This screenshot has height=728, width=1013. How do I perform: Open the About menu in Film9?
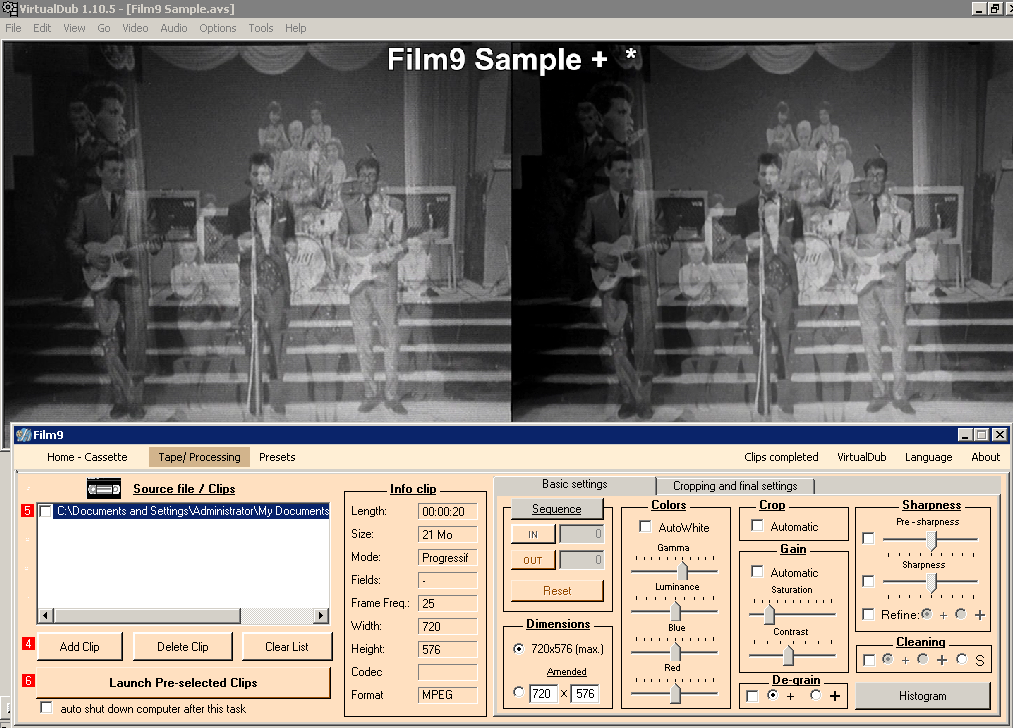985,457
